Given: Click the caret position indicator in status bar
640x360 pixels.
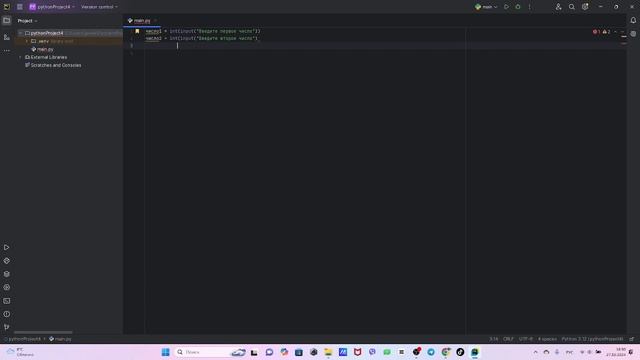Looking at the screenshot, I should point(493,339).
